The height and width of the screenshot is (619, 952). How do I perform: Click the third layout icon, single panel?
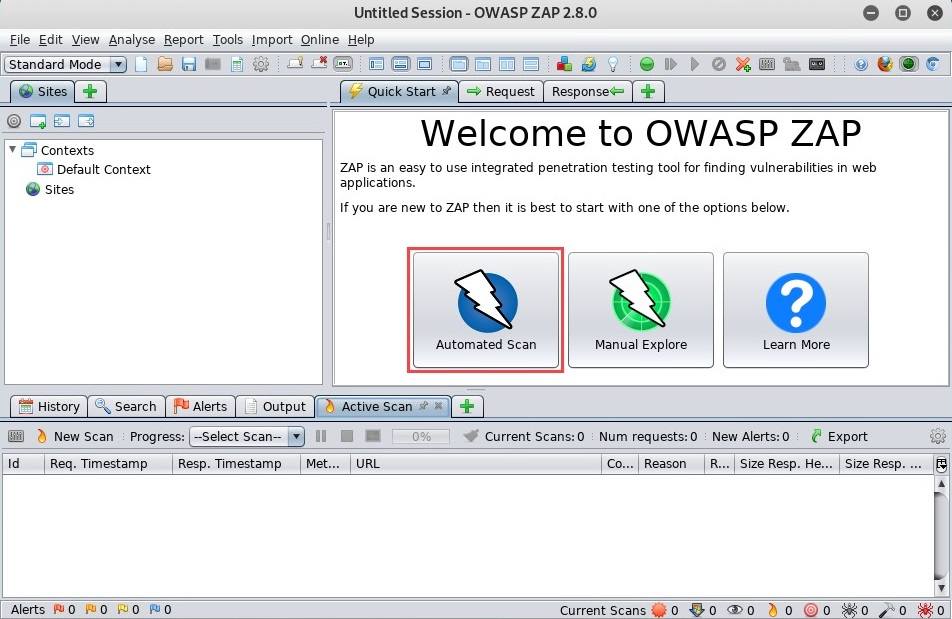point(425,64)
